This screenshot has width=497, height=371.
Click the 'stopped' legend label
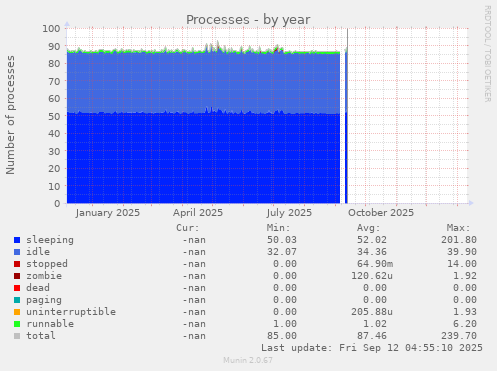pyautogui.click(x=47, y=264)
